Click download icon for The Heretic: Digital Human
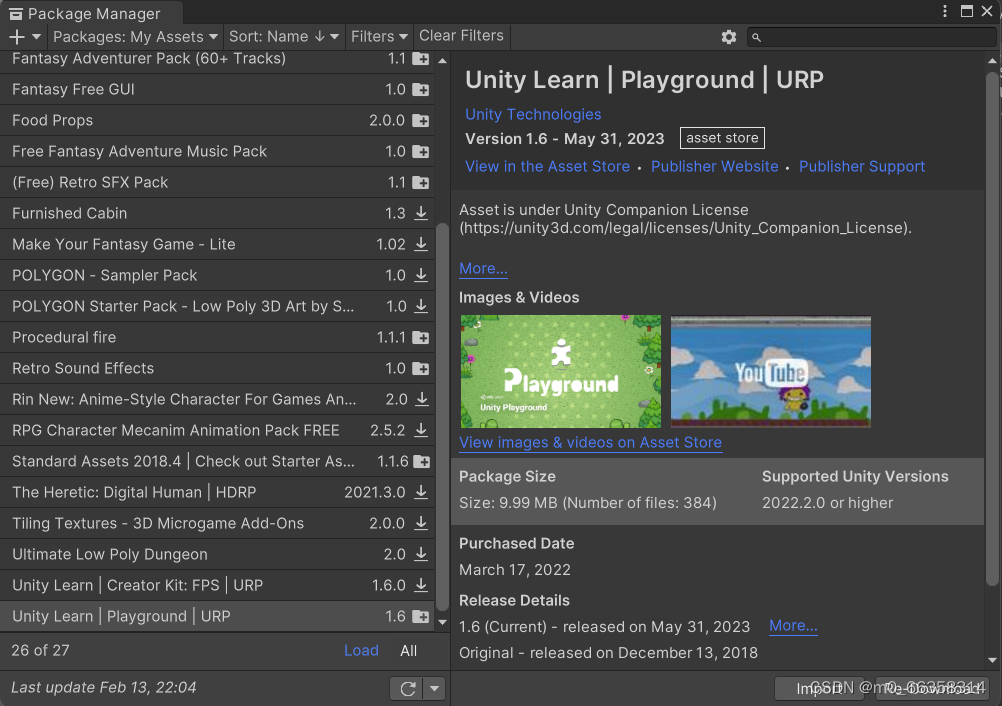This screenshot has height=706, width=1002. point(420,492)
